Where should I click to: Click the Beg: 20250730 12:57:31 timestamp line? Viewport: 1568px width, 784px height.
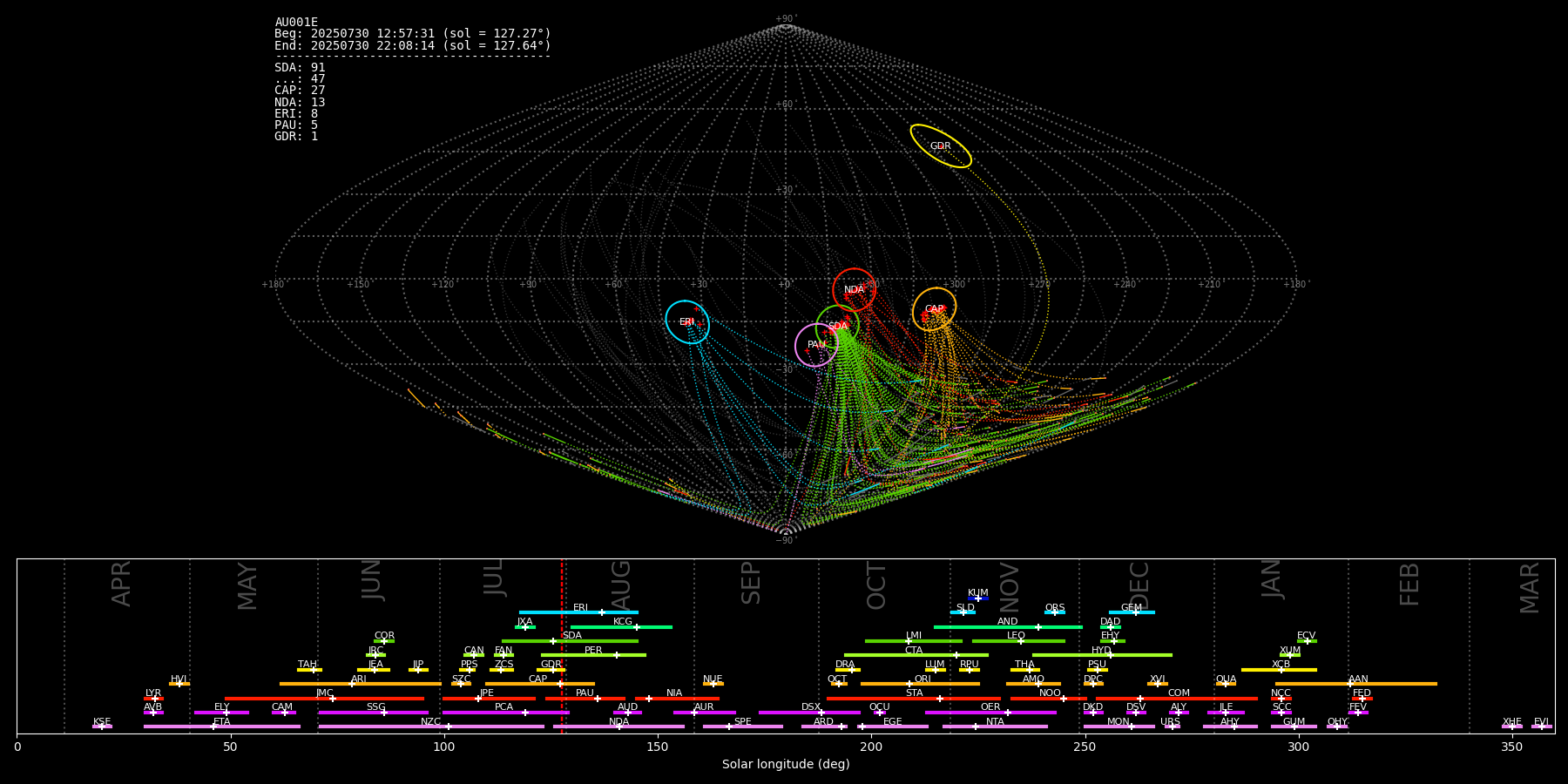[x=413, y=34]
